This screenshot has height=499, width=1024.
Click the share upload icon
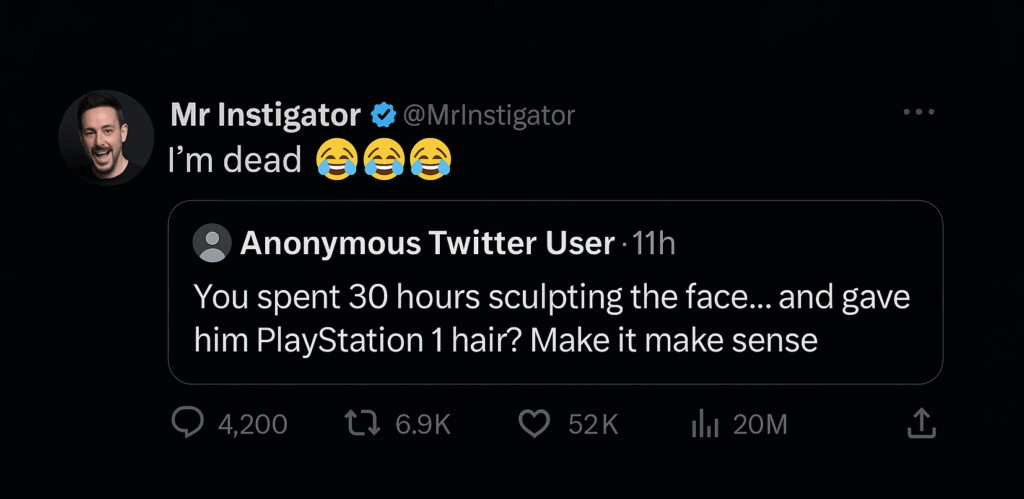tap(920, 424)
